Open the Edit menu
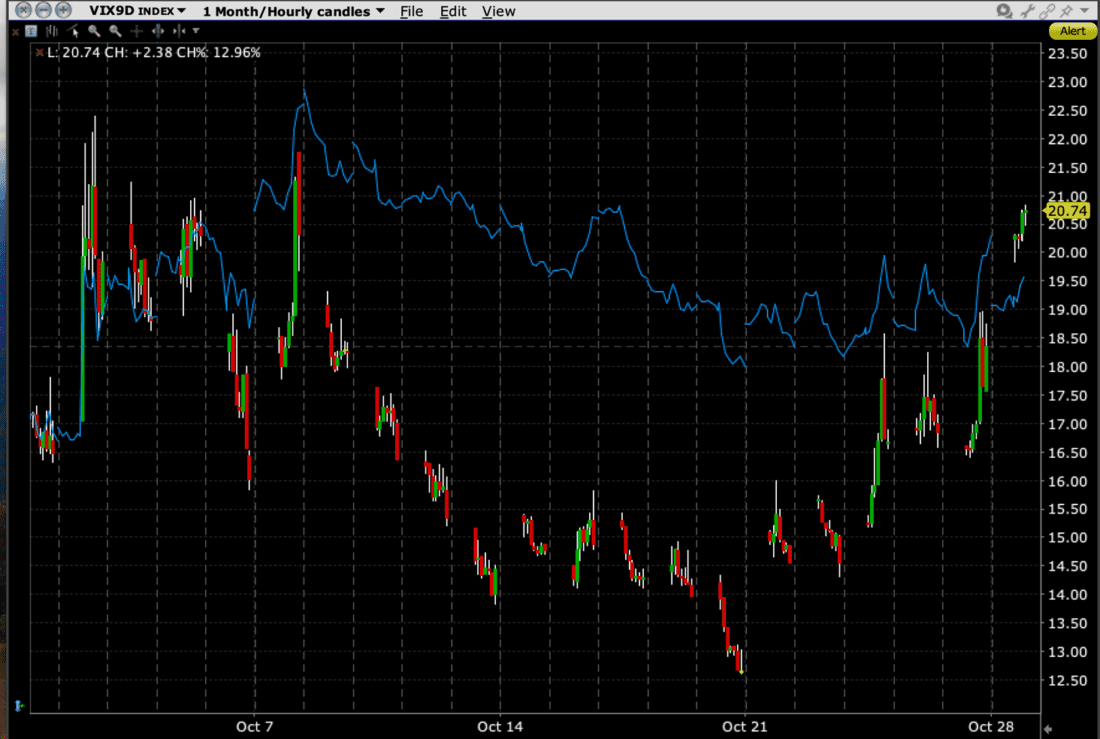 [x=452, y=11]
